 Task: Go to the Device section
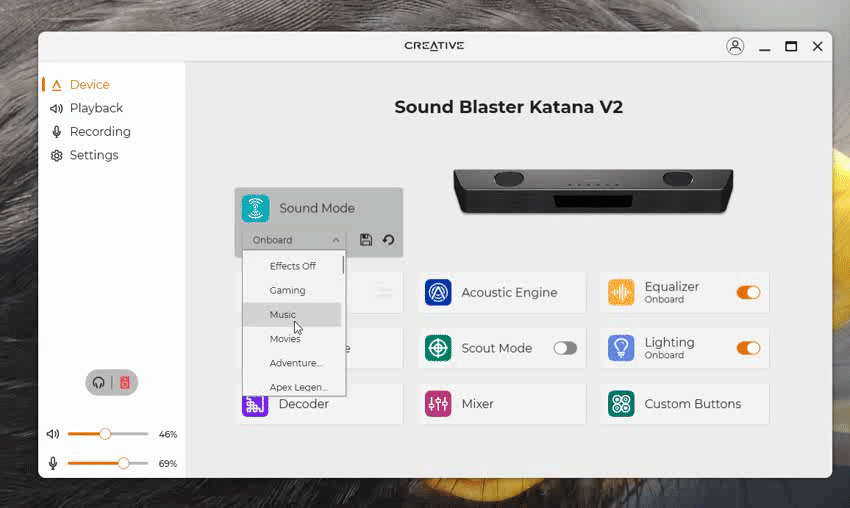click(89, 85)
